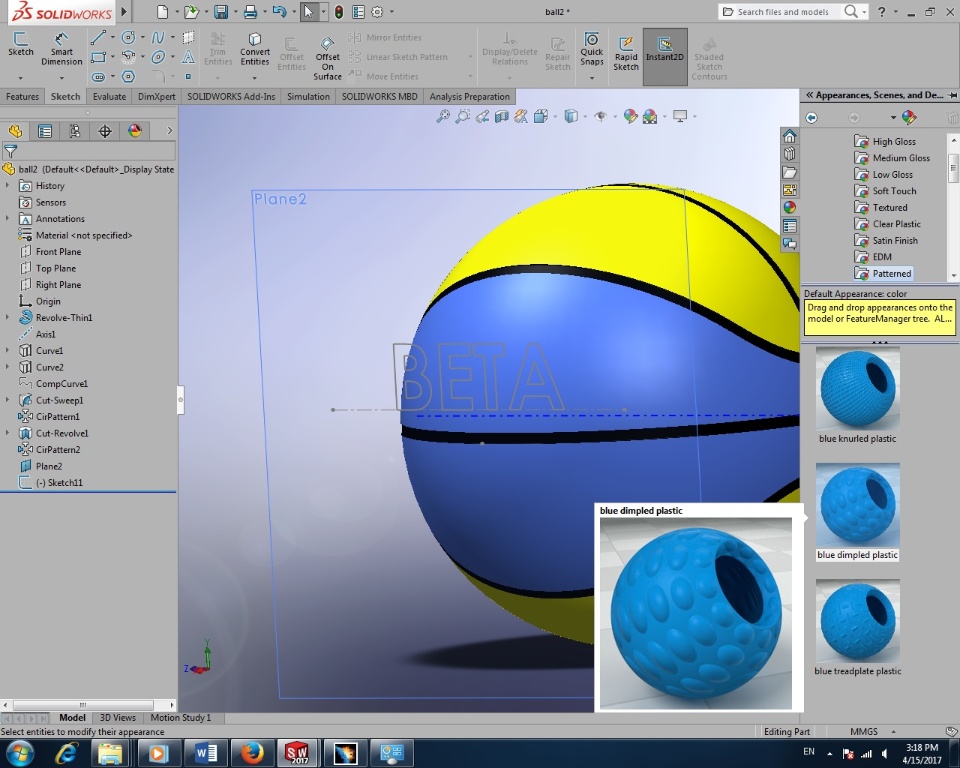
Task: Open the Clear Plastic appearance folder
Action: (888, 224)
